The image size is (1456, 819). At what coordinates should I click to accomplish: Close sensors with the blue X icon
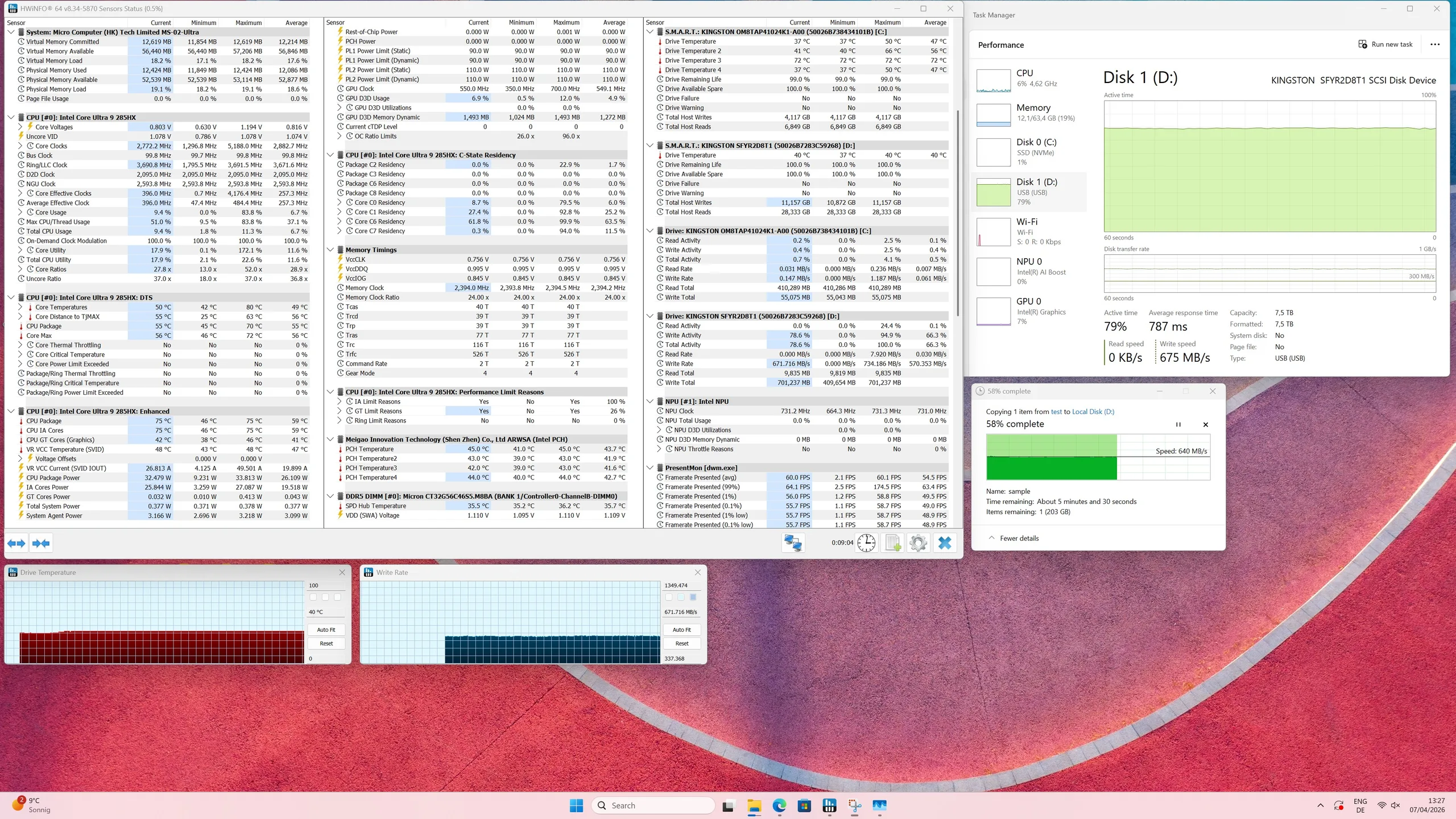click(x=945, y=543)
